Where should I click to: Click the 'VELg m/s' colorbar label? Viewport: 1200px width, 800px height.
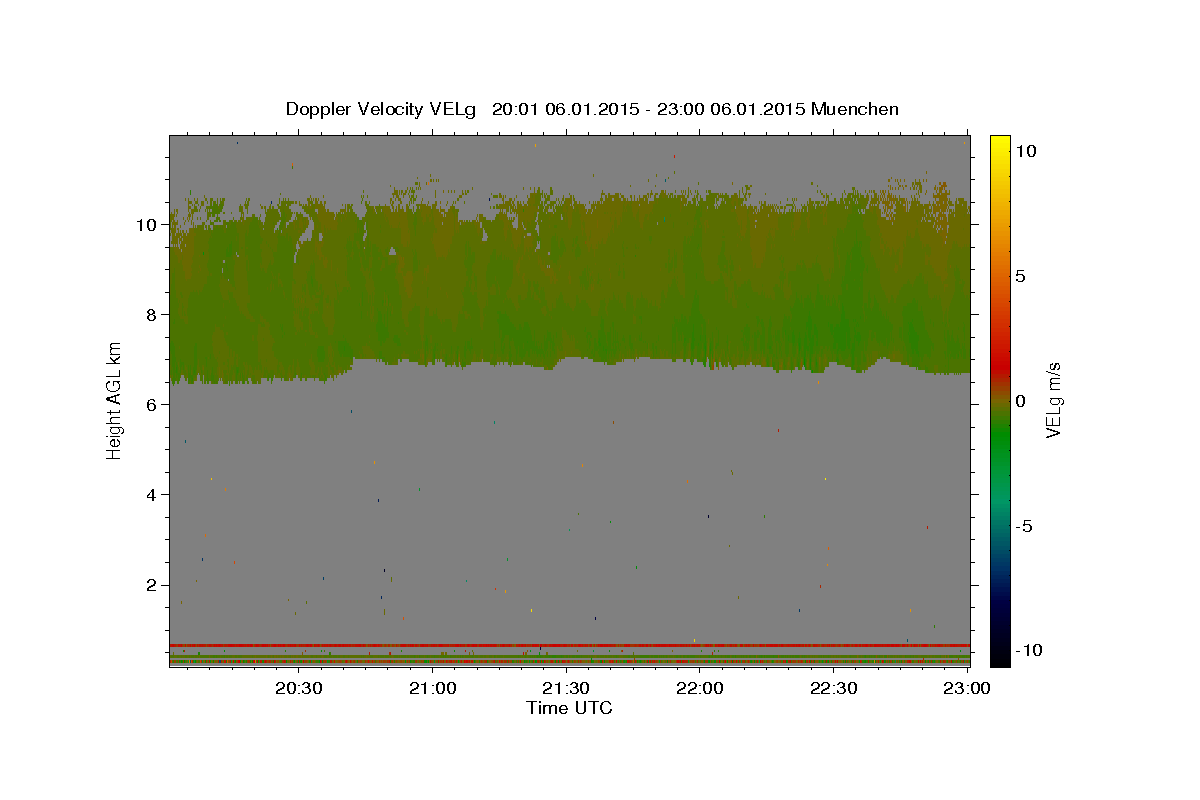[1053, 401]
